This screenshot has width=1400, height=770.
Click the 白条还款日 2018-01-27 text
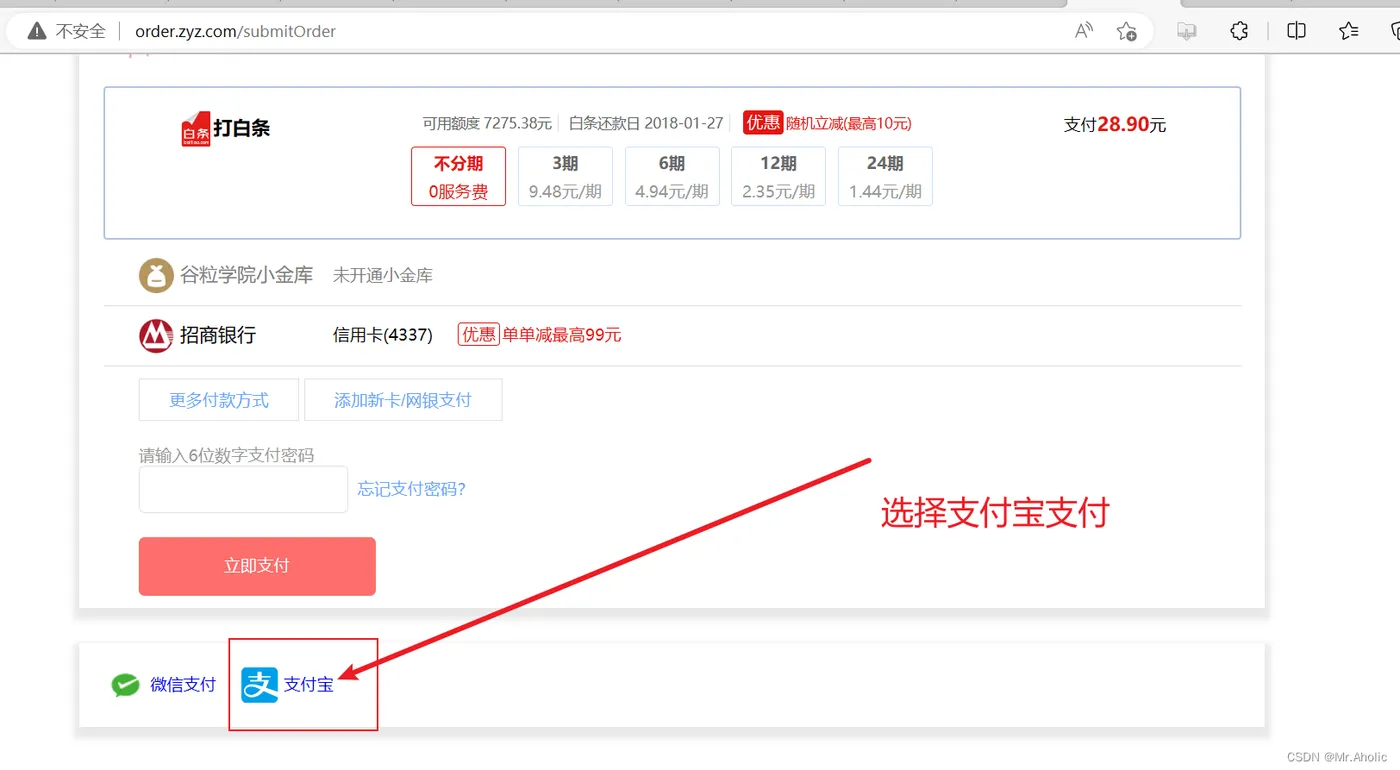(646, 124)
